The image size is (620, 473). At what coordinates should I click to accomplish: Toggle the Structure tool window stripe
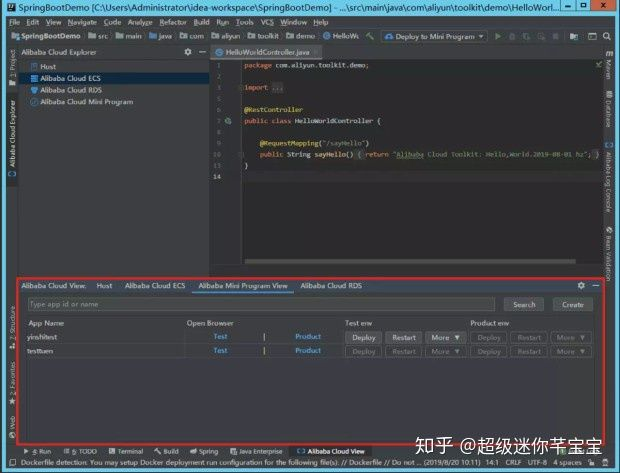[12, 325]
